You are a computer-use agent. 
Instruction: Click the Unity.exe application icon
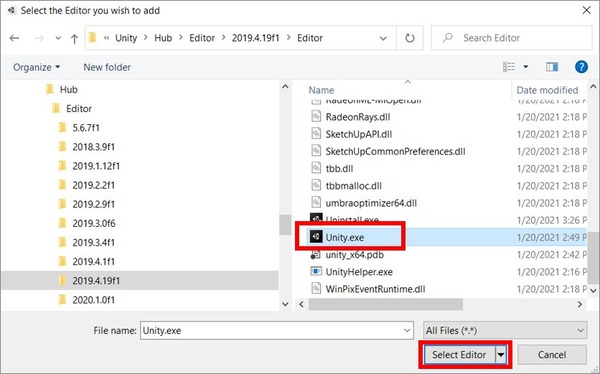click(316, 237)
